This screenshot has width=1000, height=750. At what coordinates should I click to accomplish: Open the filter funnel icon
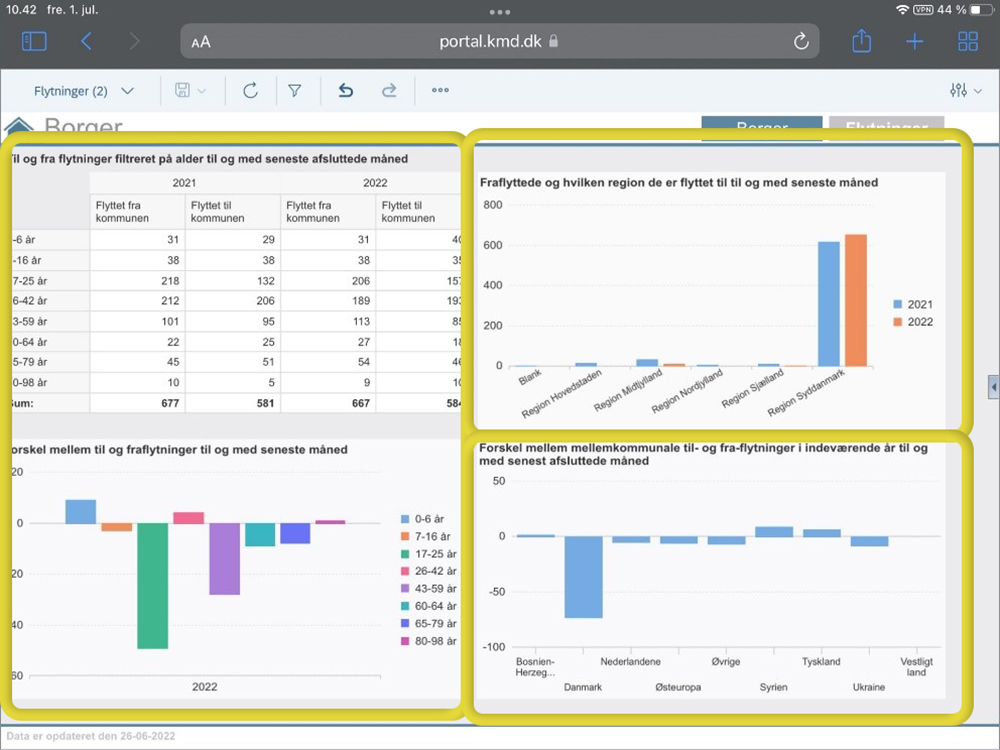click(295, 91)
